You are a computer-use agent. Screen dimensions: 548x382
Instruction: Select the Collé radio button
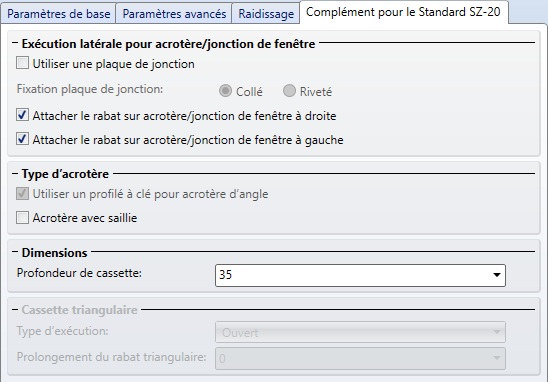click(225, 91)
